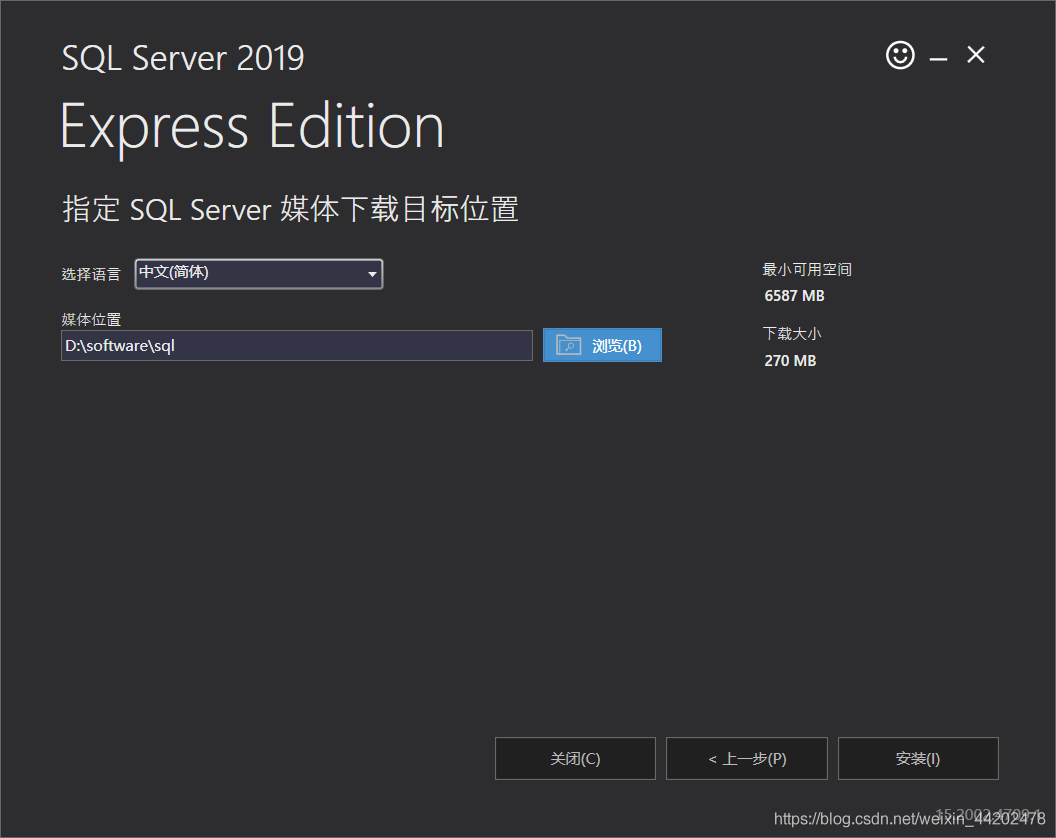
Task: Close the installer with the X icon
Action: (x=976, y=55)
